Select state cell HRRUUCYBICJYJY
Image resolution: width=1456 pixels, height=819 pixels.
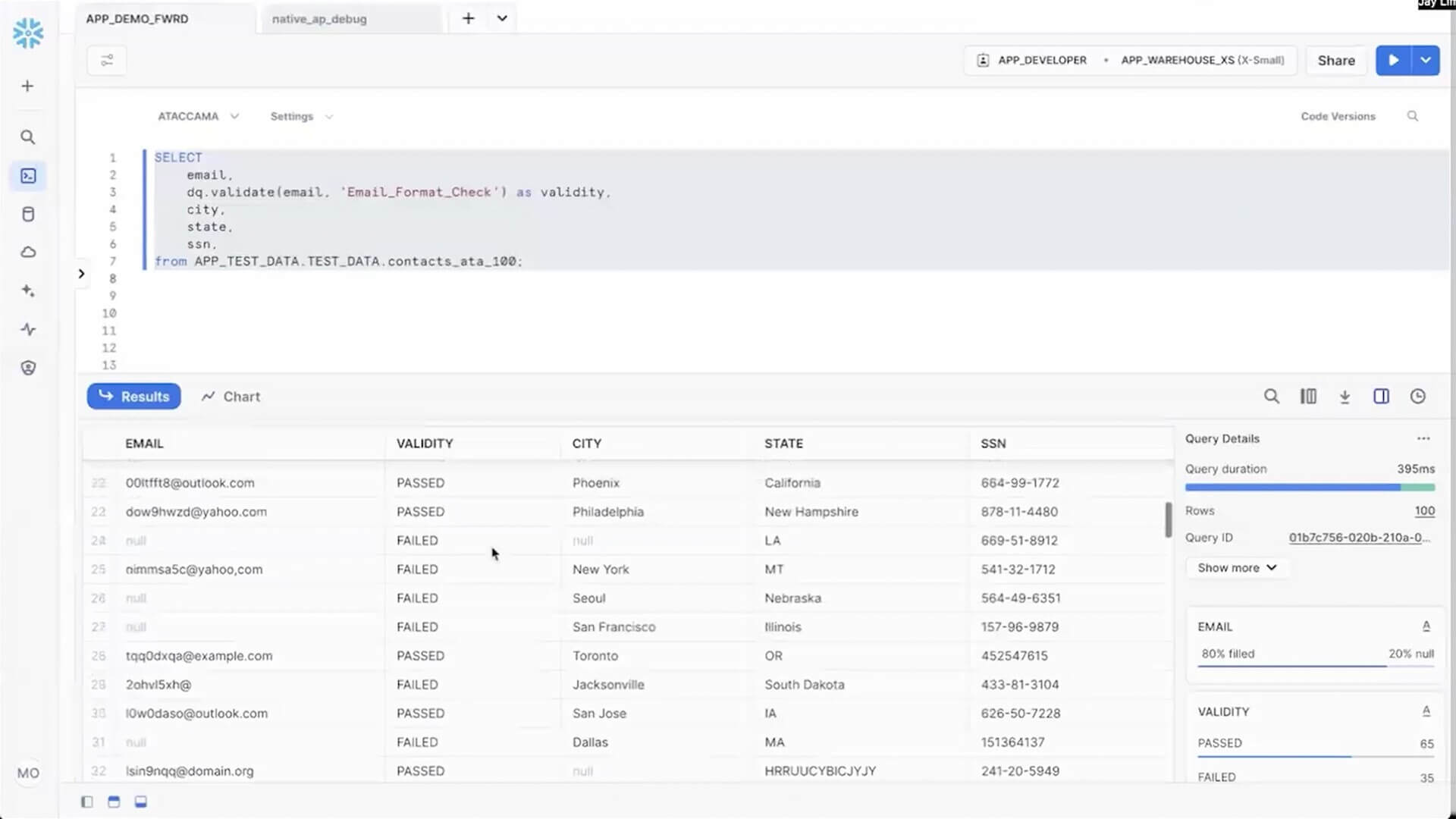click(820, 771)
